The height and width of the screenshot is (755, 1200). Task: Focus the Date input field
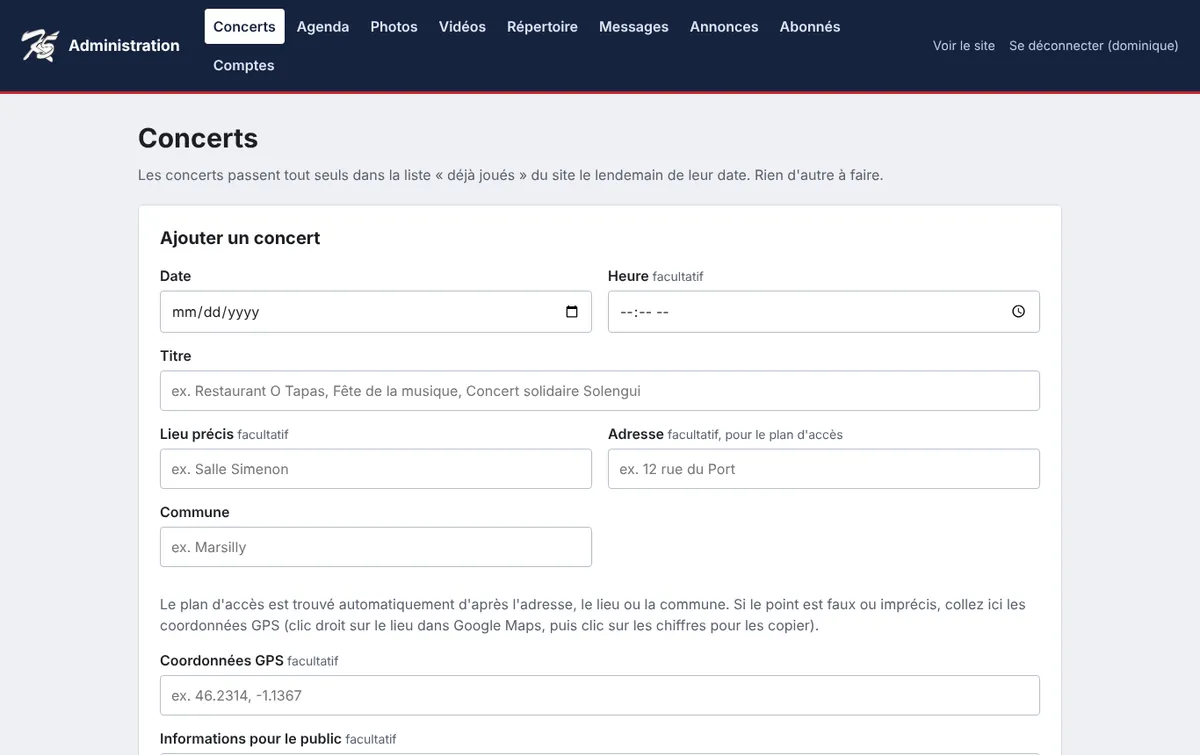pyautogui.click(x=376, y=312)
